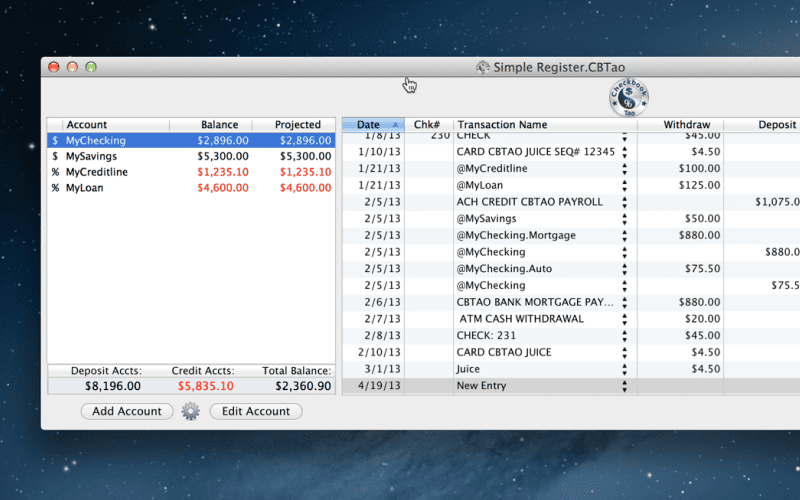Click the % icon beside MyCreditline
Viewport: 800px width, 500px height.
[55, 172]
